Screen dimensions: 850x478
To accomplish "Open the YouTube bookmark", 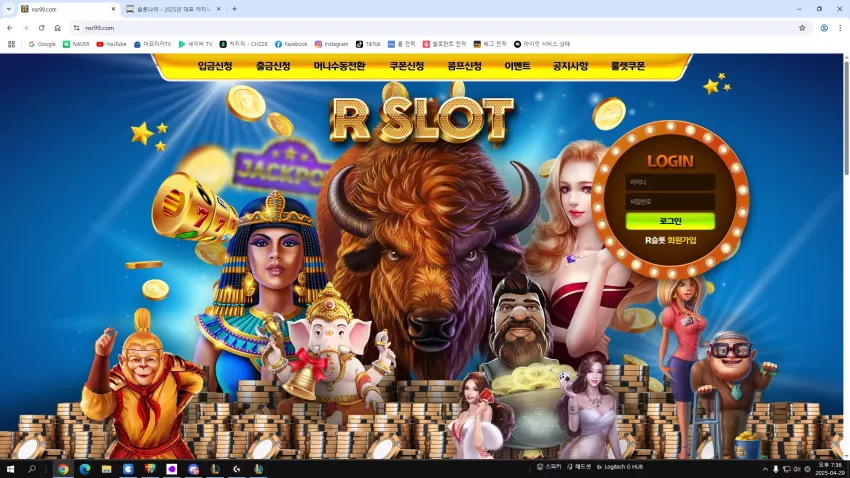I will [111, 44].
